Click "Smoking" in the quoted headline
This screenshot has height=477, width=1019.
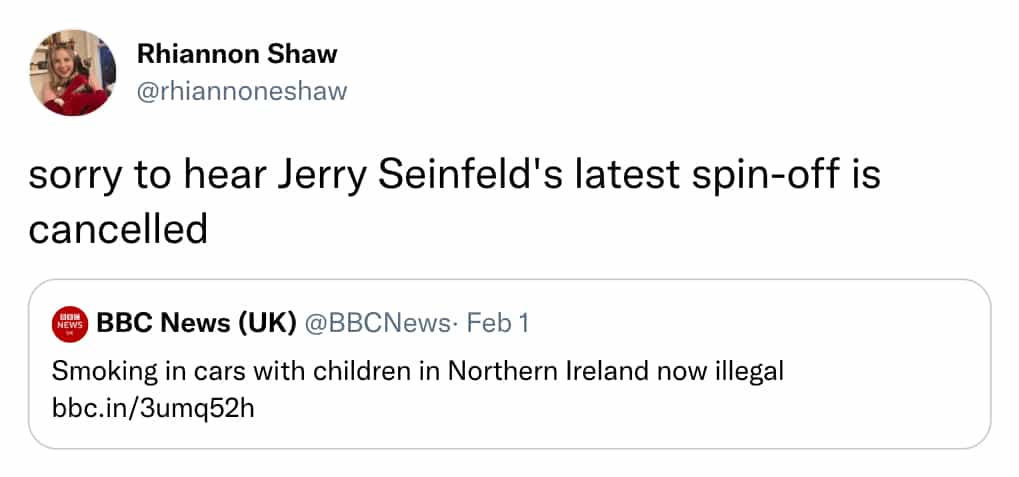click(97, 371)
